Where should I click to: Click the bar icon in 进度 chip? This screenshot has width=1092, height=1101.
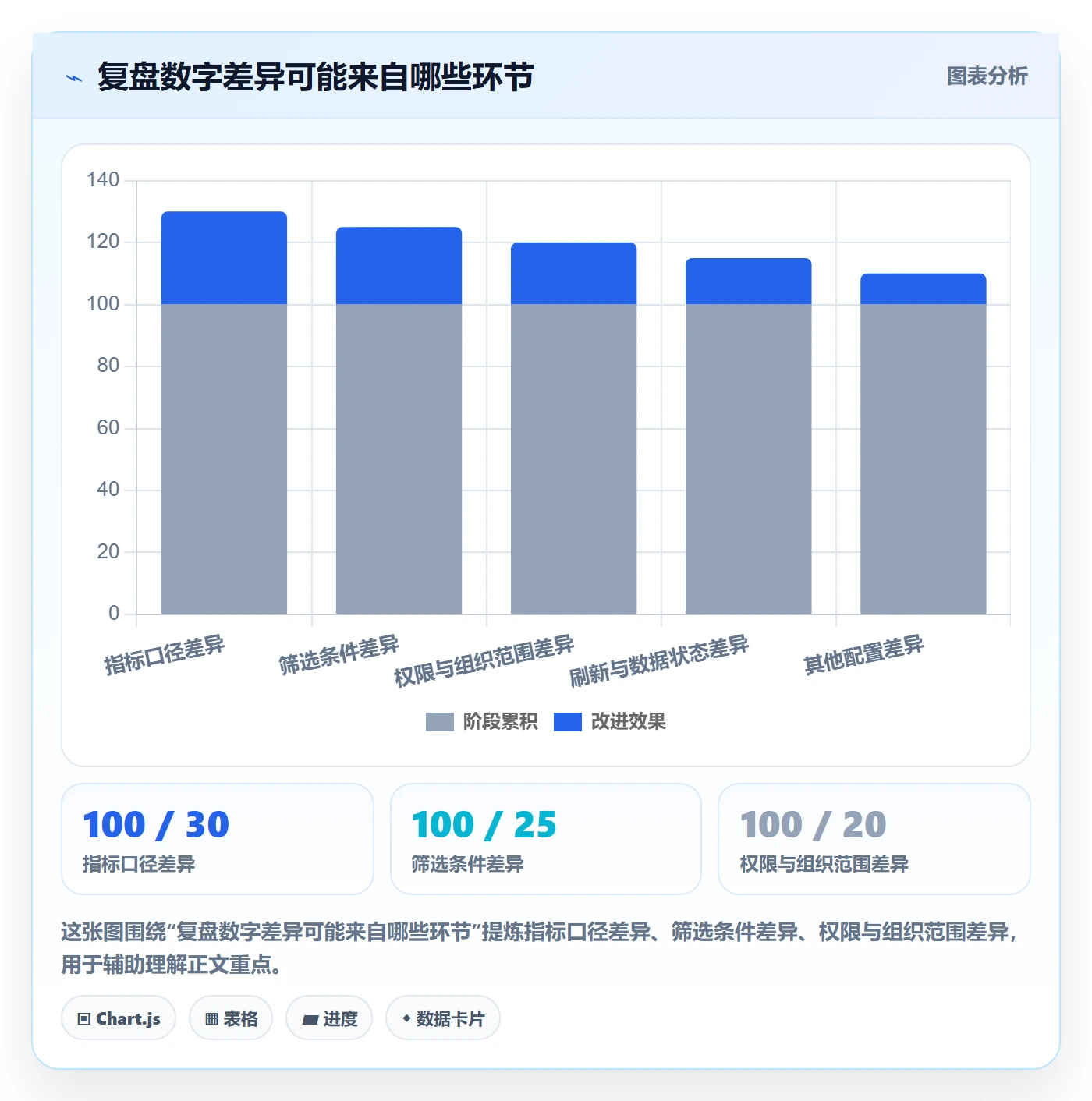(x=310, y=1020)
